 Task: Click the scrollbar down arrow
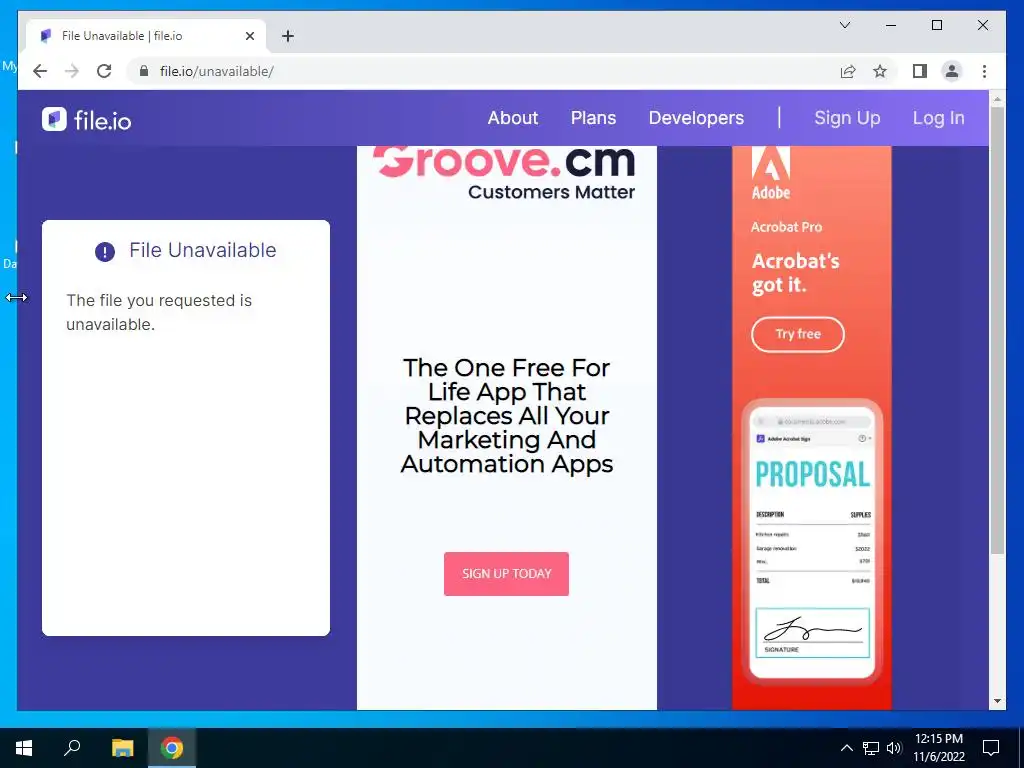click(x=997, y=701)
